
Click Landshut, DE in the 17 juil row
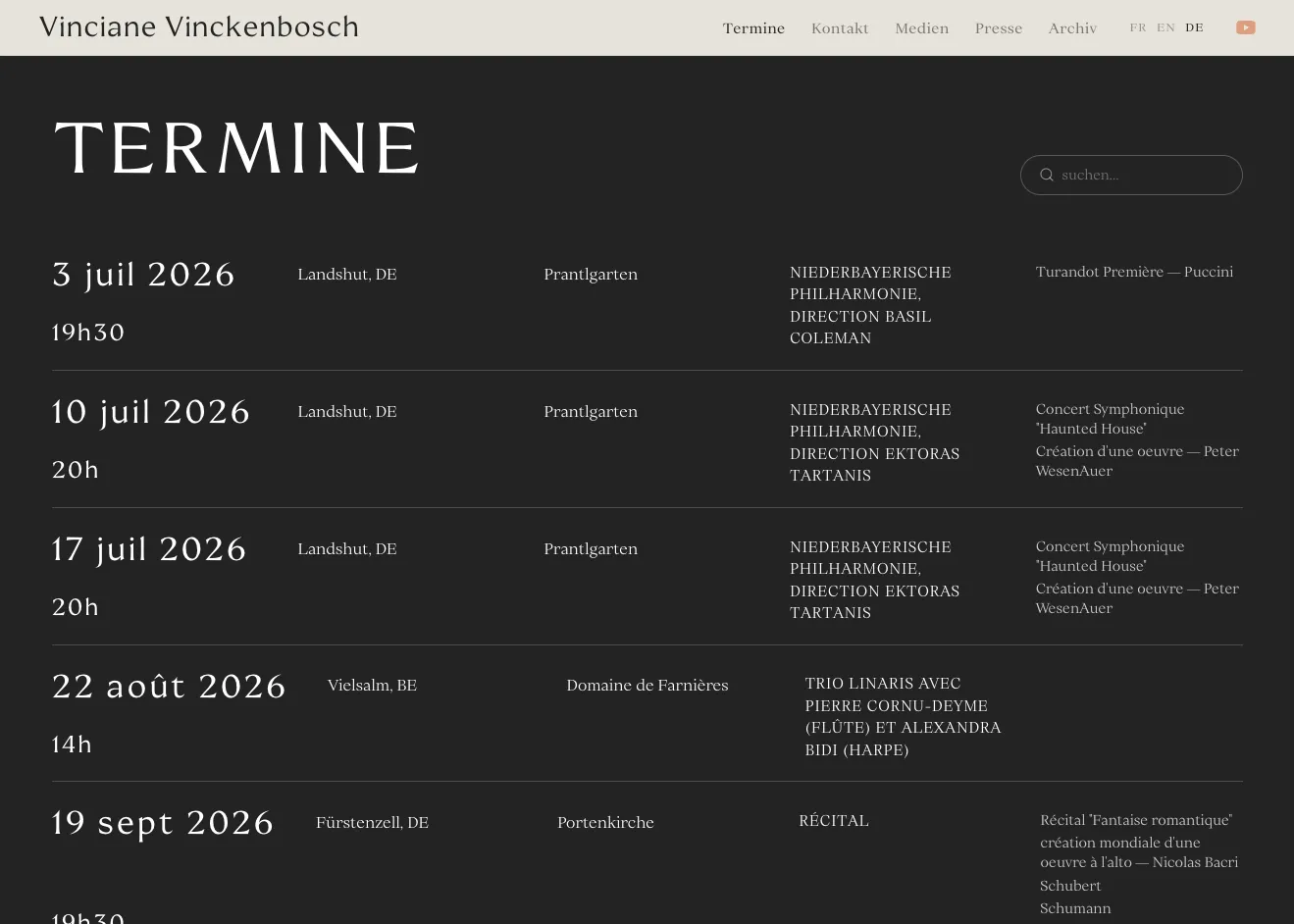click(347, 549)
